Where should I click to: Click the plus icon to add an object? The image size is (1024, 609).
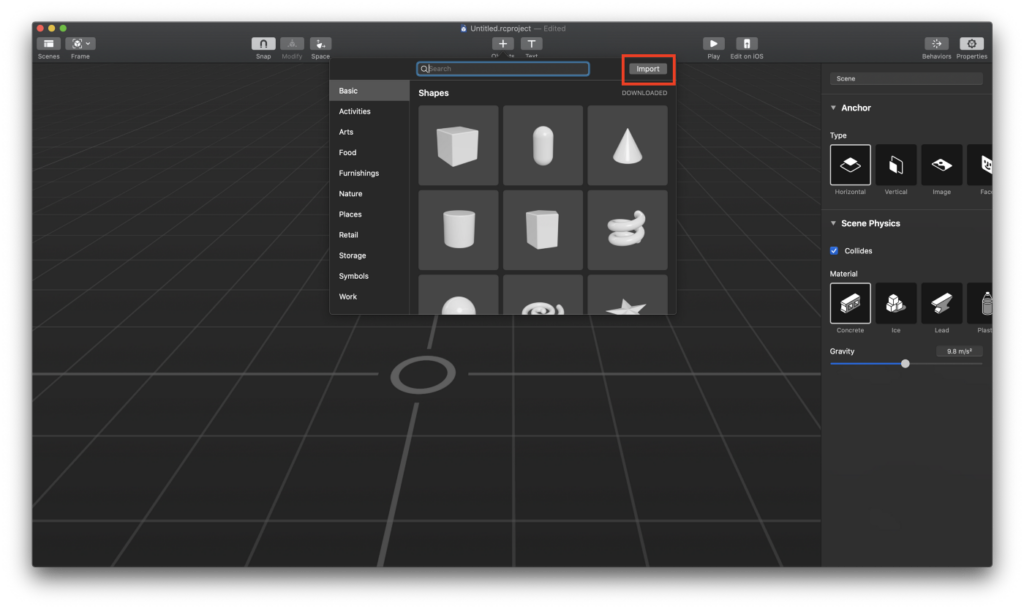coord(502,44)
